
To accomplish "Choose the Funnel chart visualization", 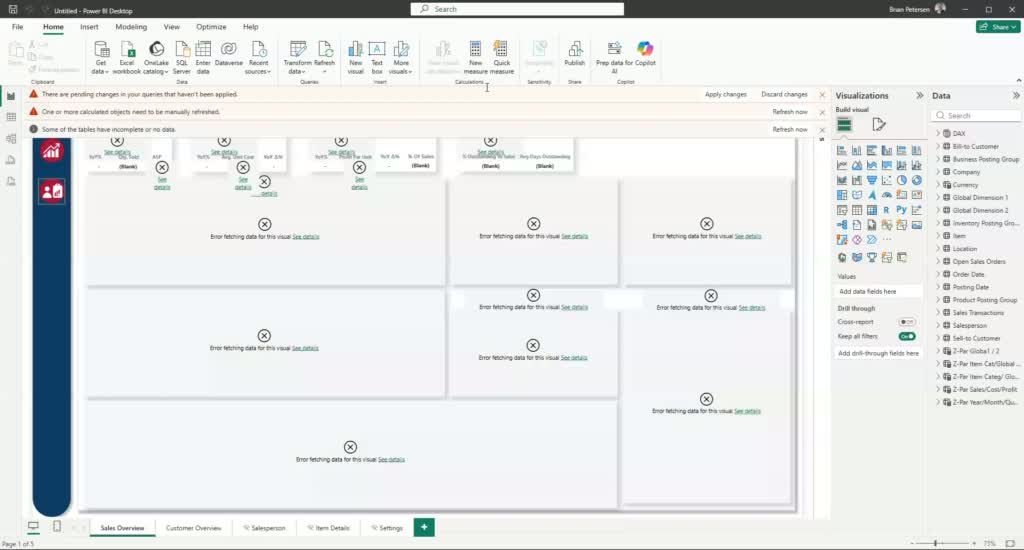I will click(872, 180).
